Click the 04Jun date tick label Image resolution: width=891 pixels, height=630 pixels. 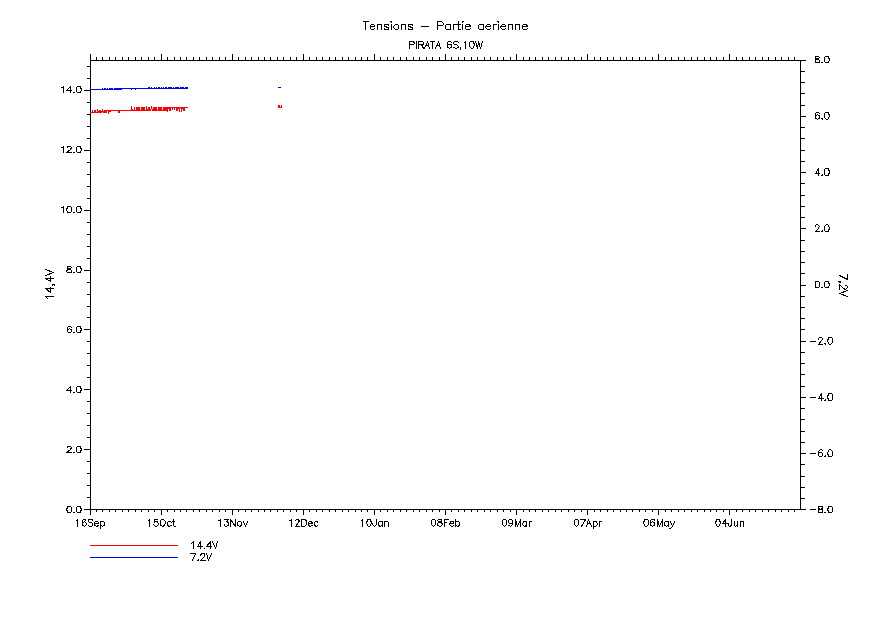[x=729, y=523]
